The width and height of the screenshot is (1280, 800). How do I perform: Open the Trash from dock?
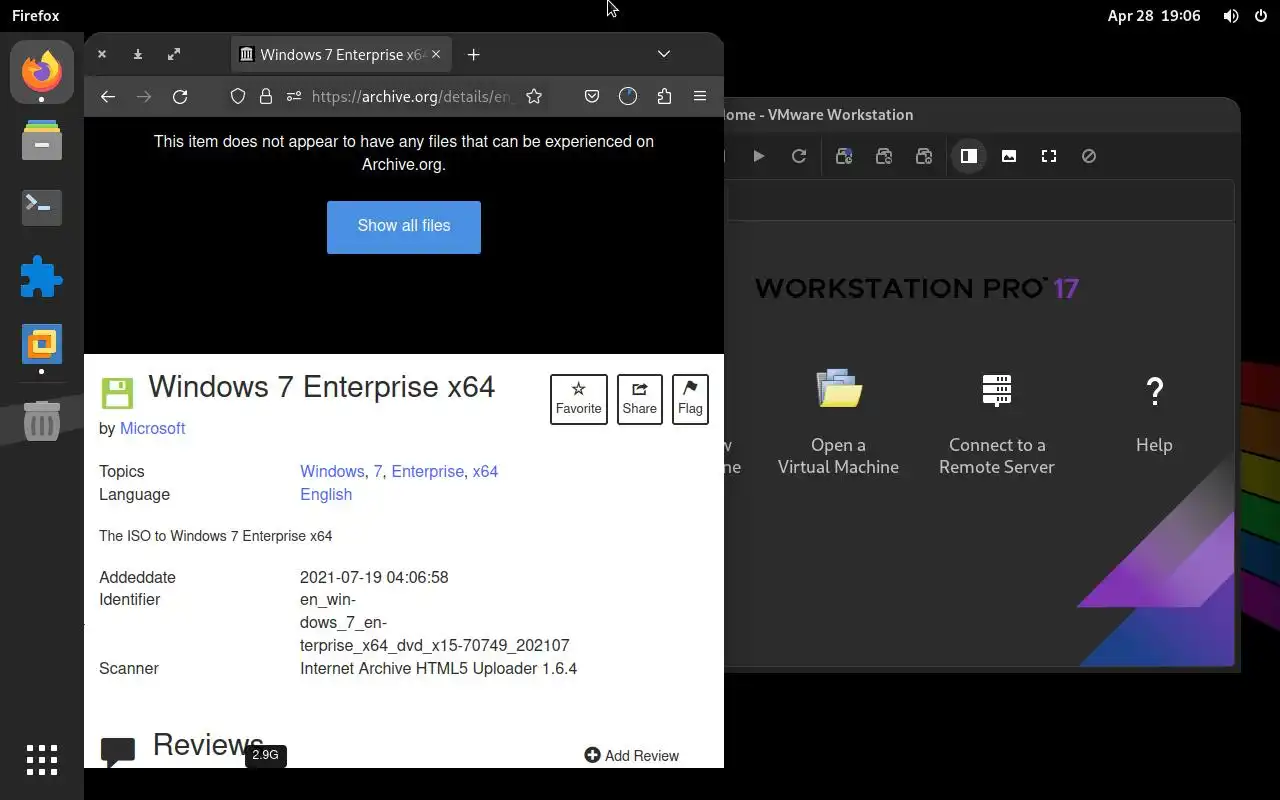[42, 421]
